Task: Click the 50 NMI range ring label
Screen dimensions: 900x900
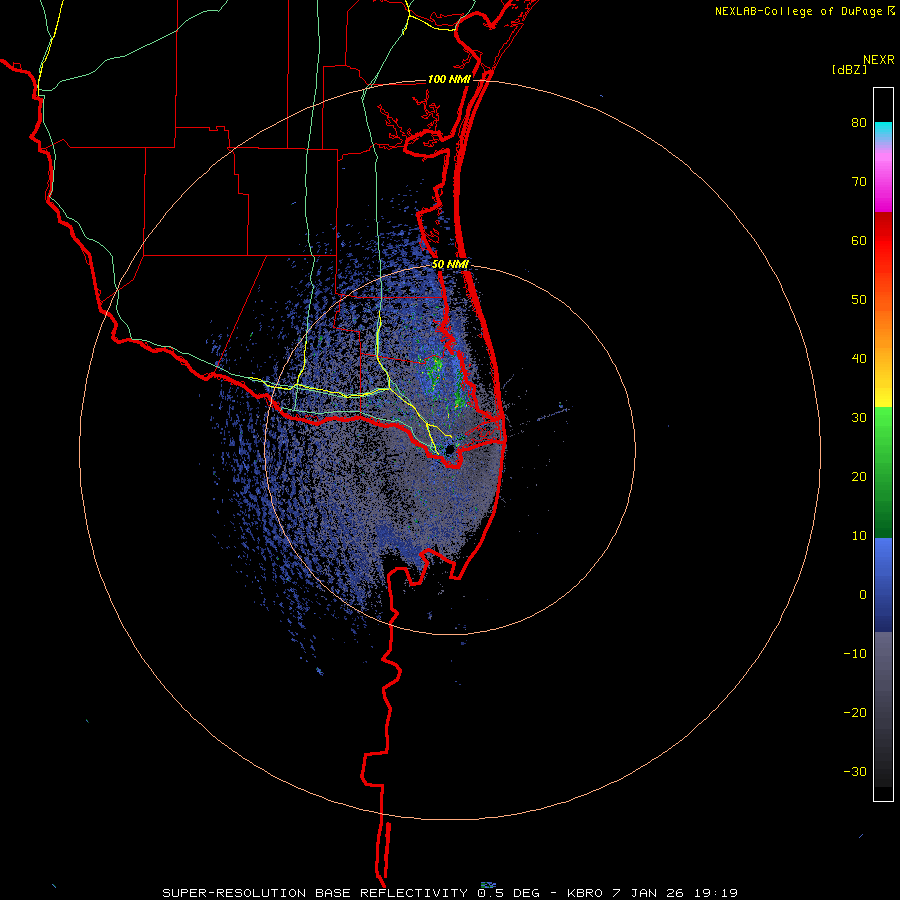Action: tap(450, 265)
